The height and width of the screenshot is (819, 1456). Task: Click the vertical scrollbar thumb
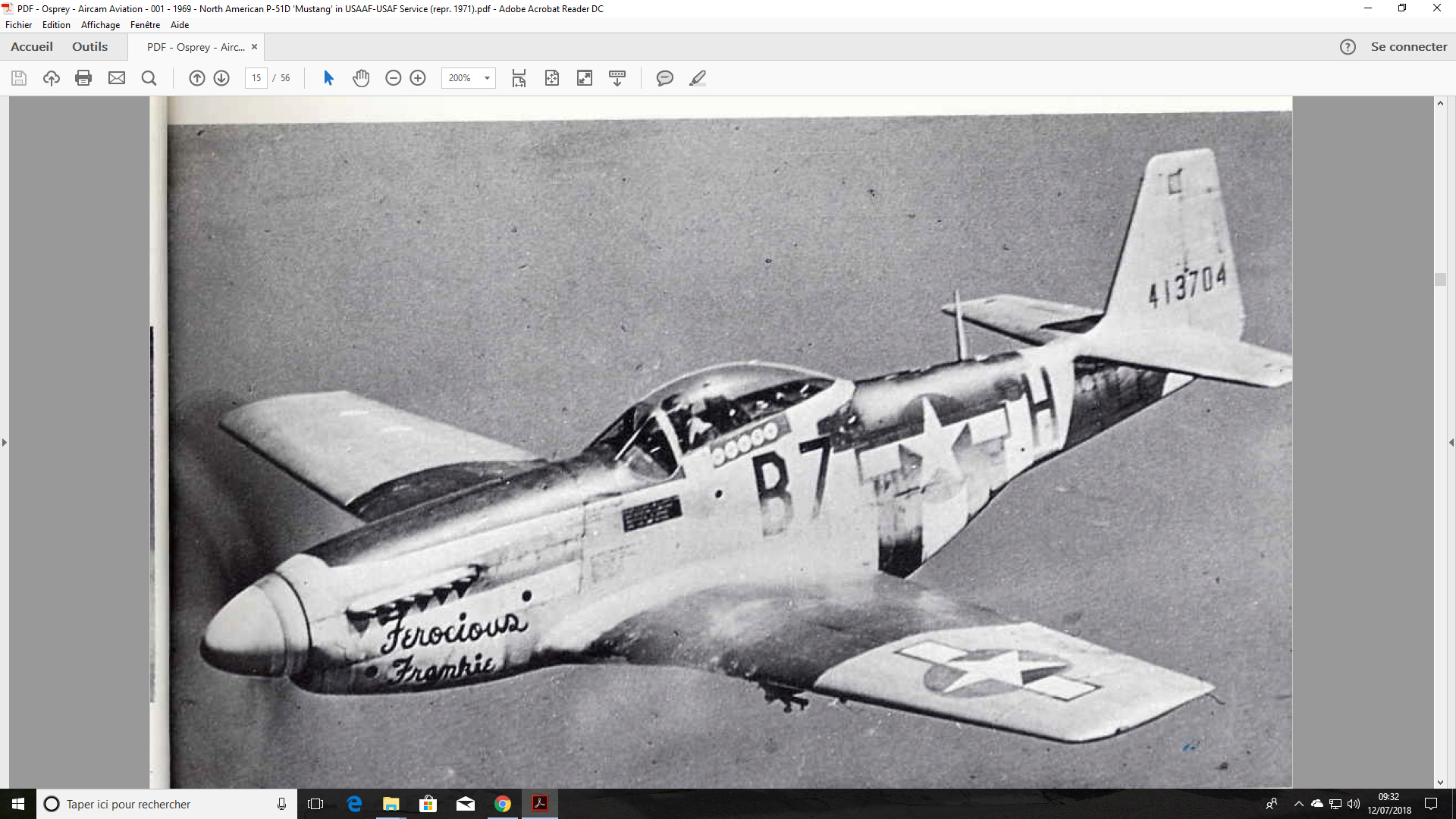(1440, 279)
